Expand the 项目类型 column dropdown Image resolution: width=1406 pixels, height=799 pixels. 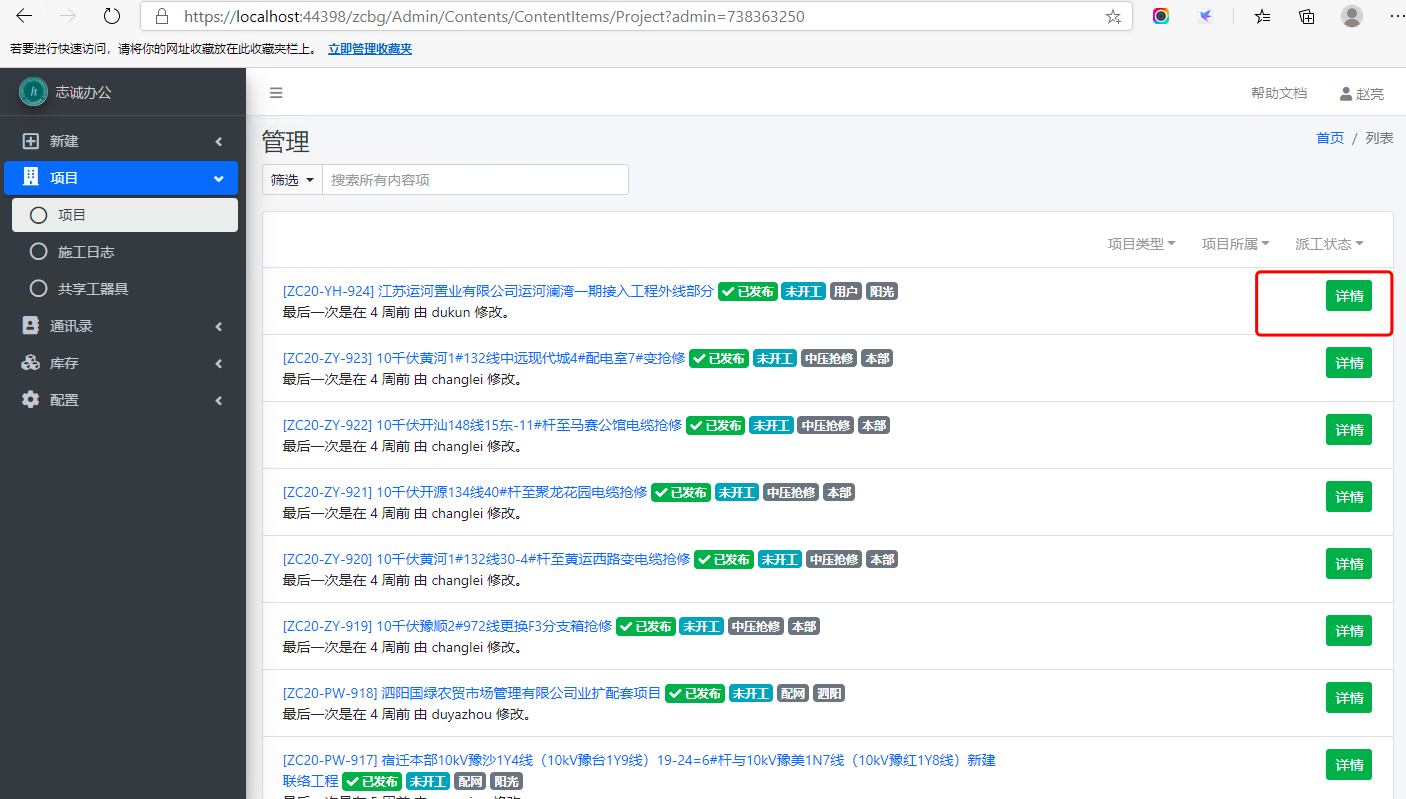(1141, 243)
